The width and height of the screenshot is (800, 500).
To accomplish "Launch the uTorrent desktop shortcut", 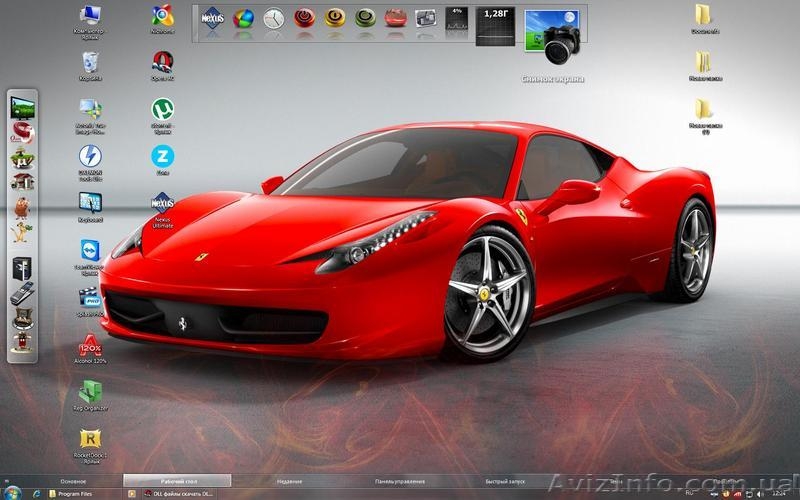I will 162,109.
